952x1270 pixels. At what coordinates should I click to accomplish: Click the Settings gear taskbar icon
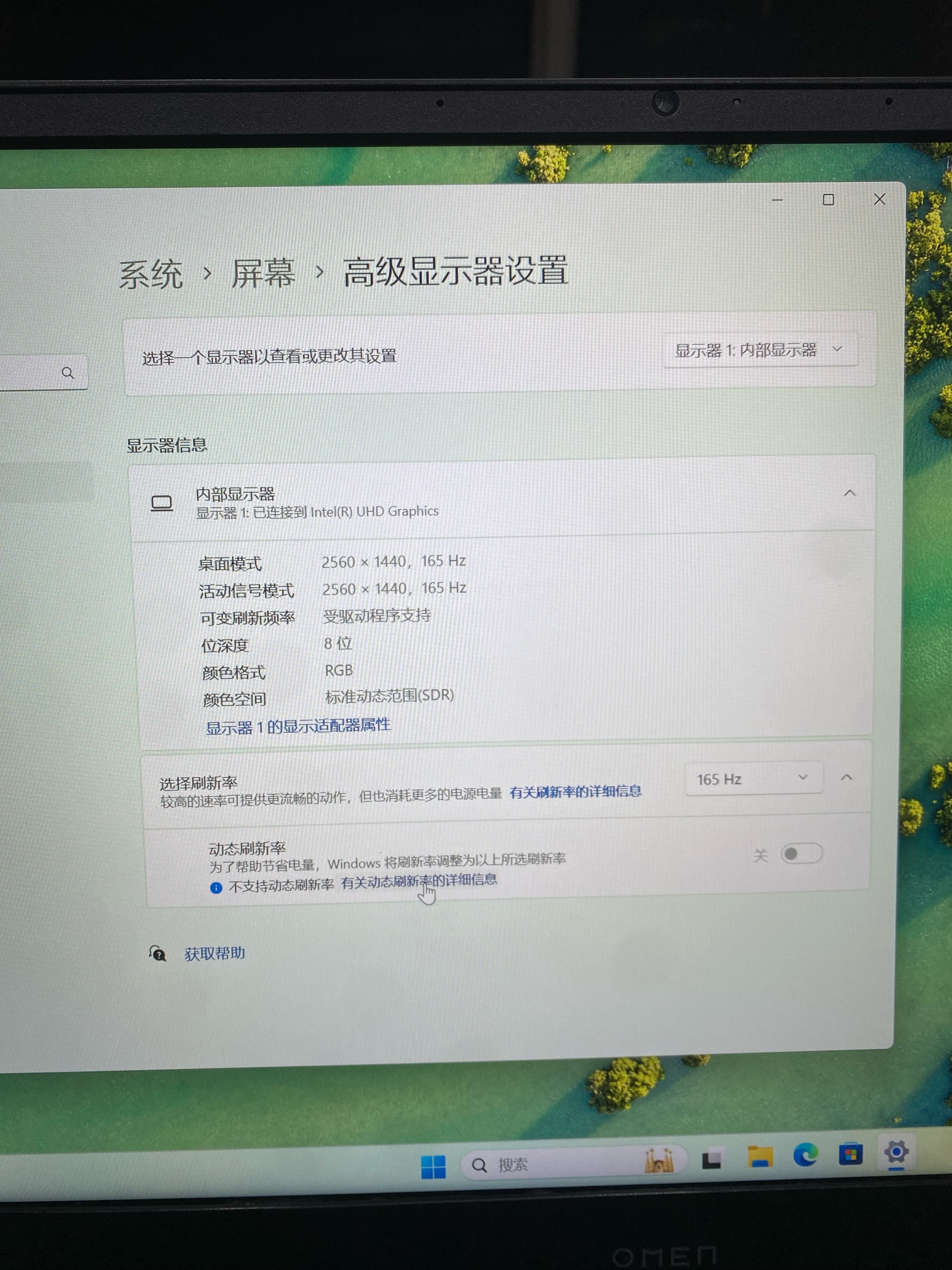pyautogui.click(x=896, y=1153)
